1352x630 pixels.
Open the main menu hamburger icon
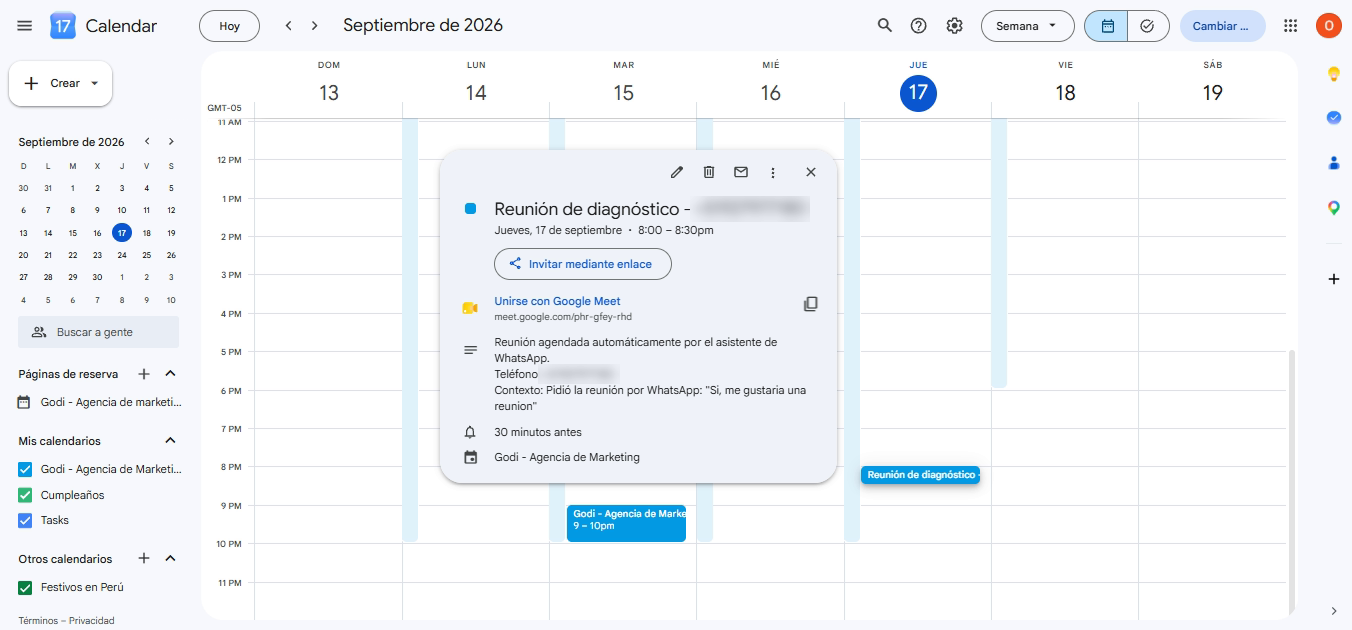point(25,26)
